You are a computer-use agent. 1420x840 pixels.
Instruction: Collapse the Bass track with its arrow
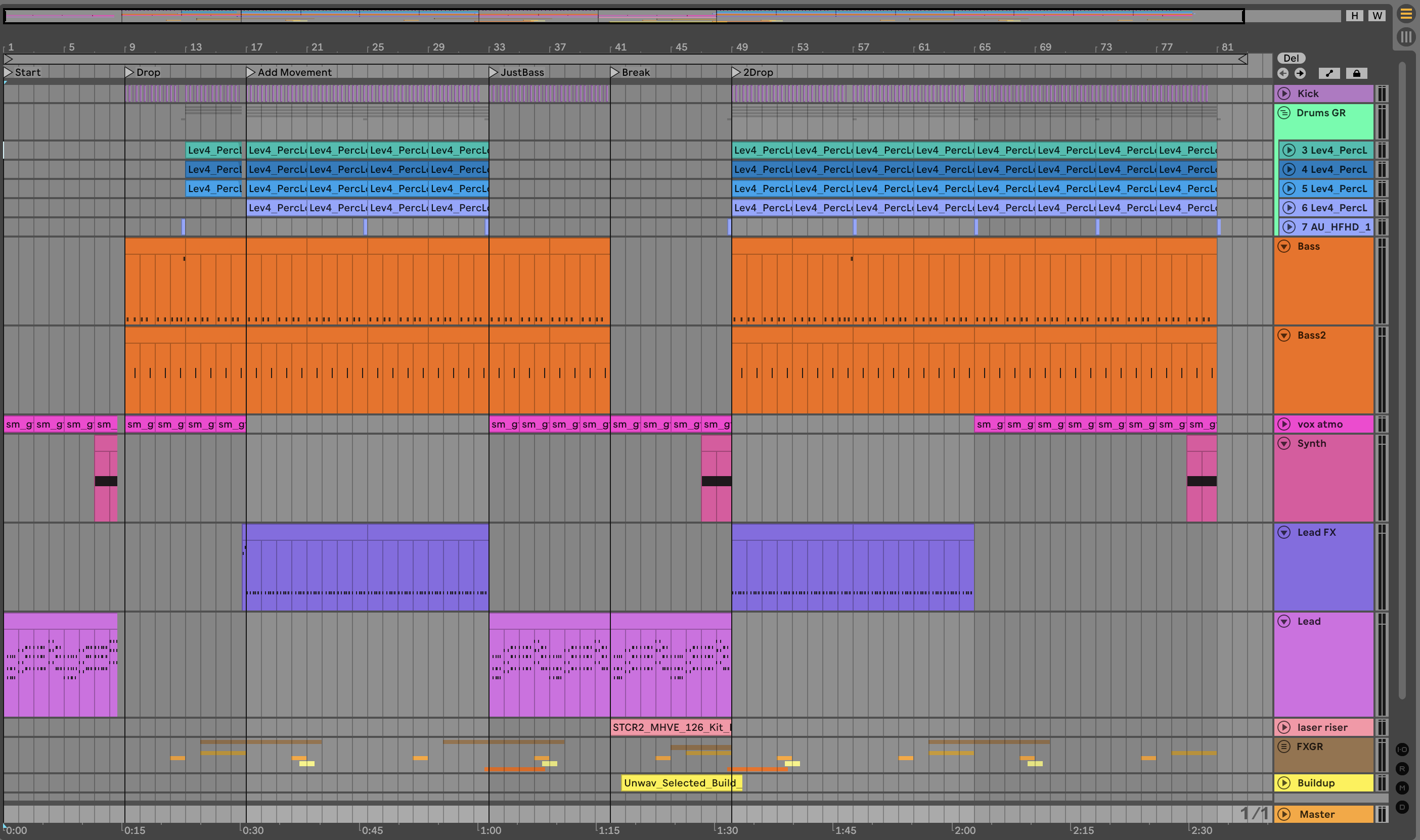point(1284,246)
